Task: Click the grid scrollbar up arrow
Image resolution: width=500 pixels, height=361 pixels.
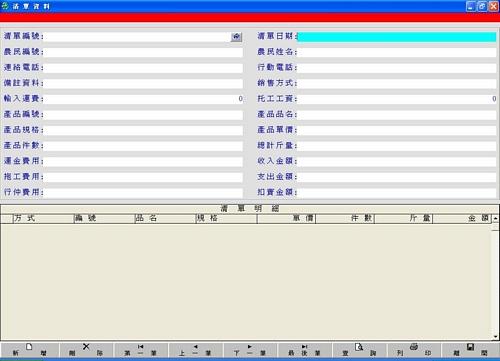Action: (x=495, y=219)
